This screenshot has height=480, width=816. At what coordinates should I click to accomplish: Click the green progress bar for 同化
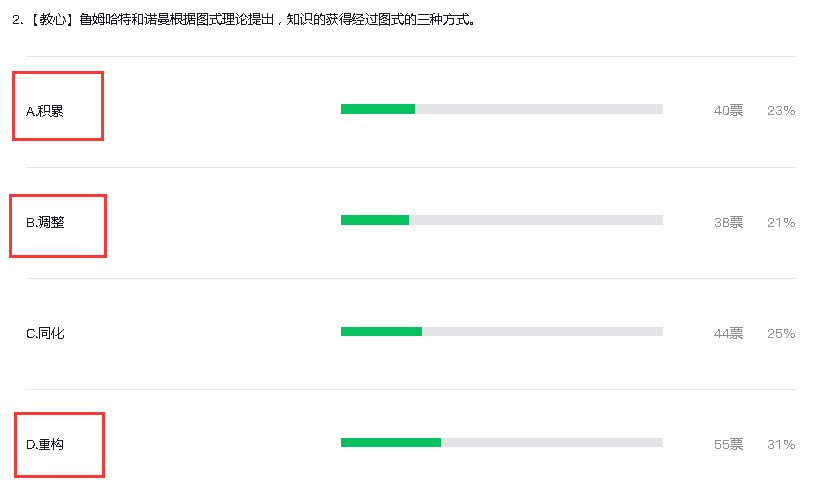click(x=381, y=332)
